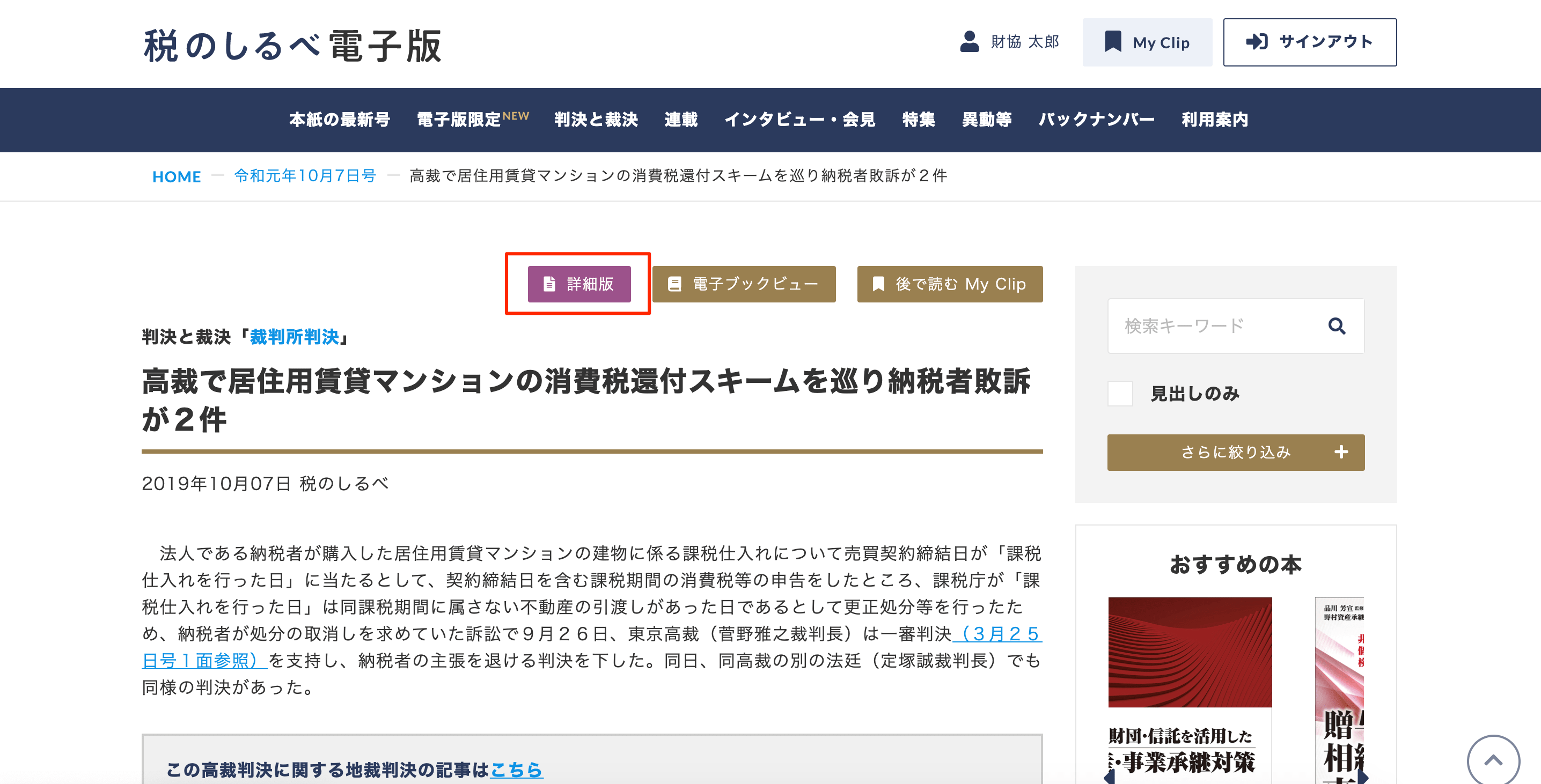1541x784 pixels.
Task: Check the 見出しのみ checkbox
Action: coord(1120,394)
